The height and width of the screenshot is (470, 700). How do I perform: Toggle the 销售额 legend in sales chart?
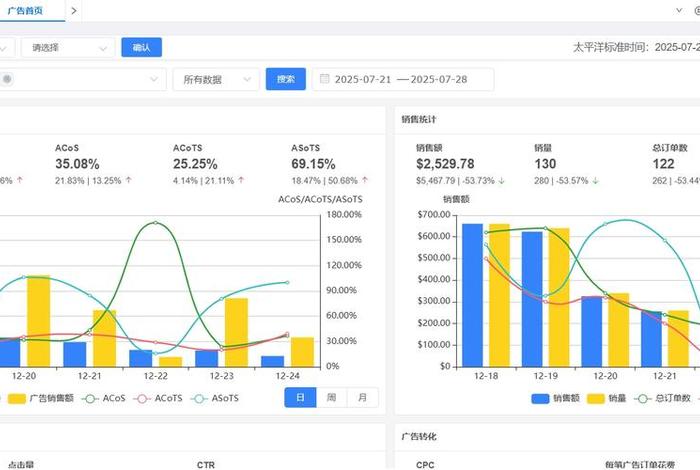click(x=555, y=398)
